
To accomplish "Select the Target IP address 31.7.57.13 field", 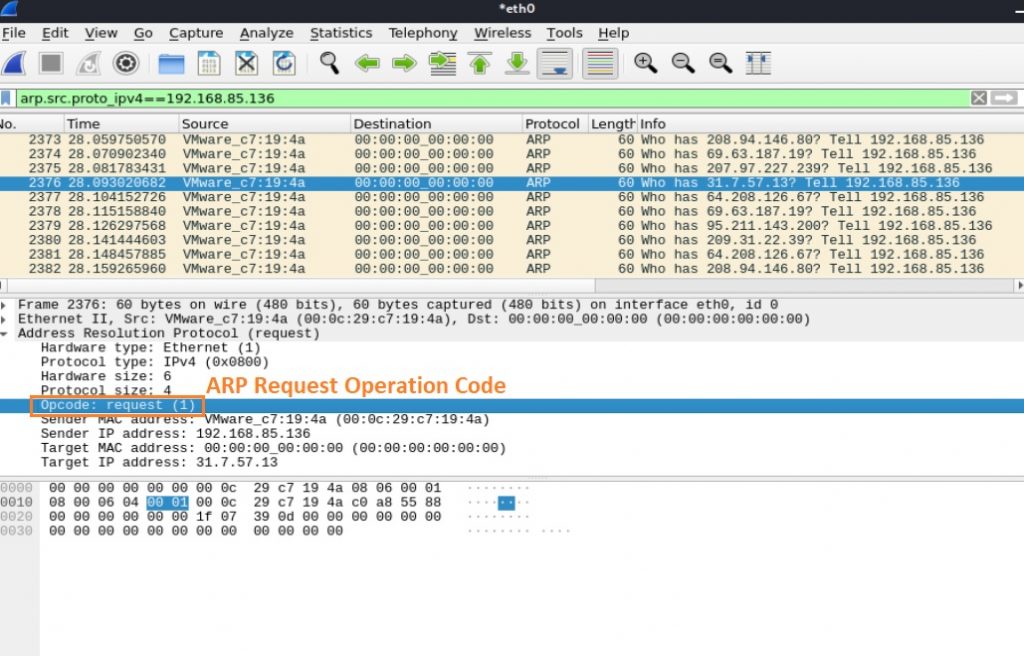I will [159, 463].
